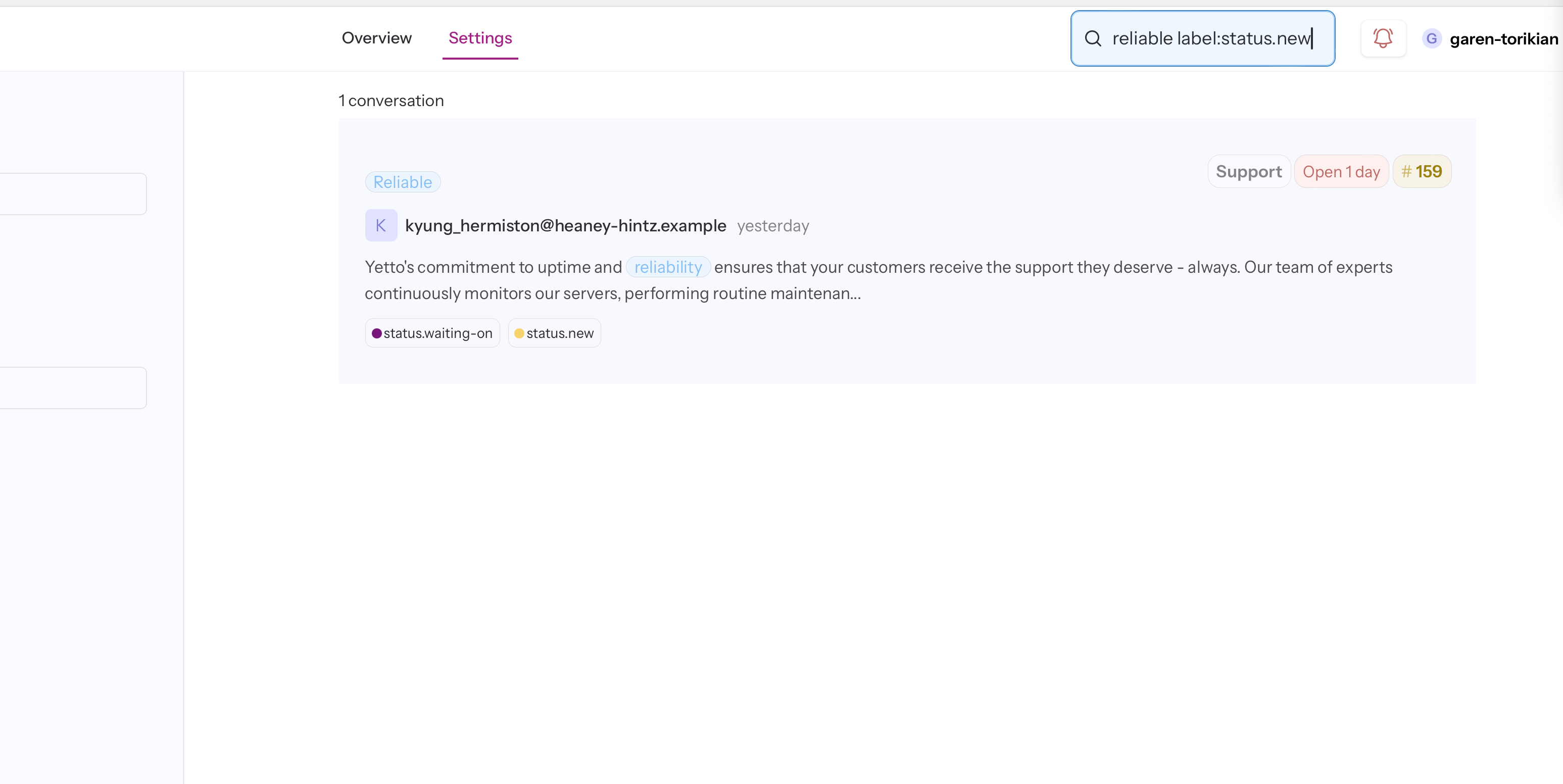Click the G user avatar icon
Viewport: 1563px width, 784px height.
[1431, 39]
